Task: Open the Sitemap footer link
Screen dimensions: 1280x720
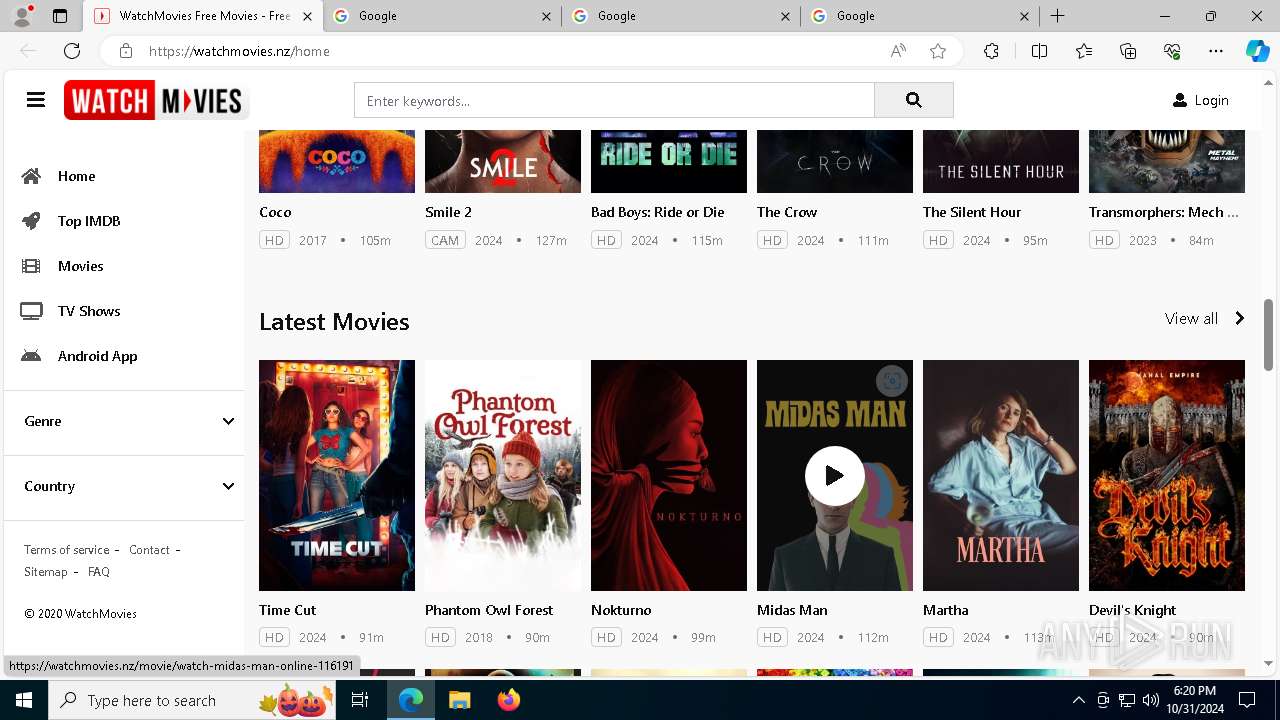Action: (46, 572)
